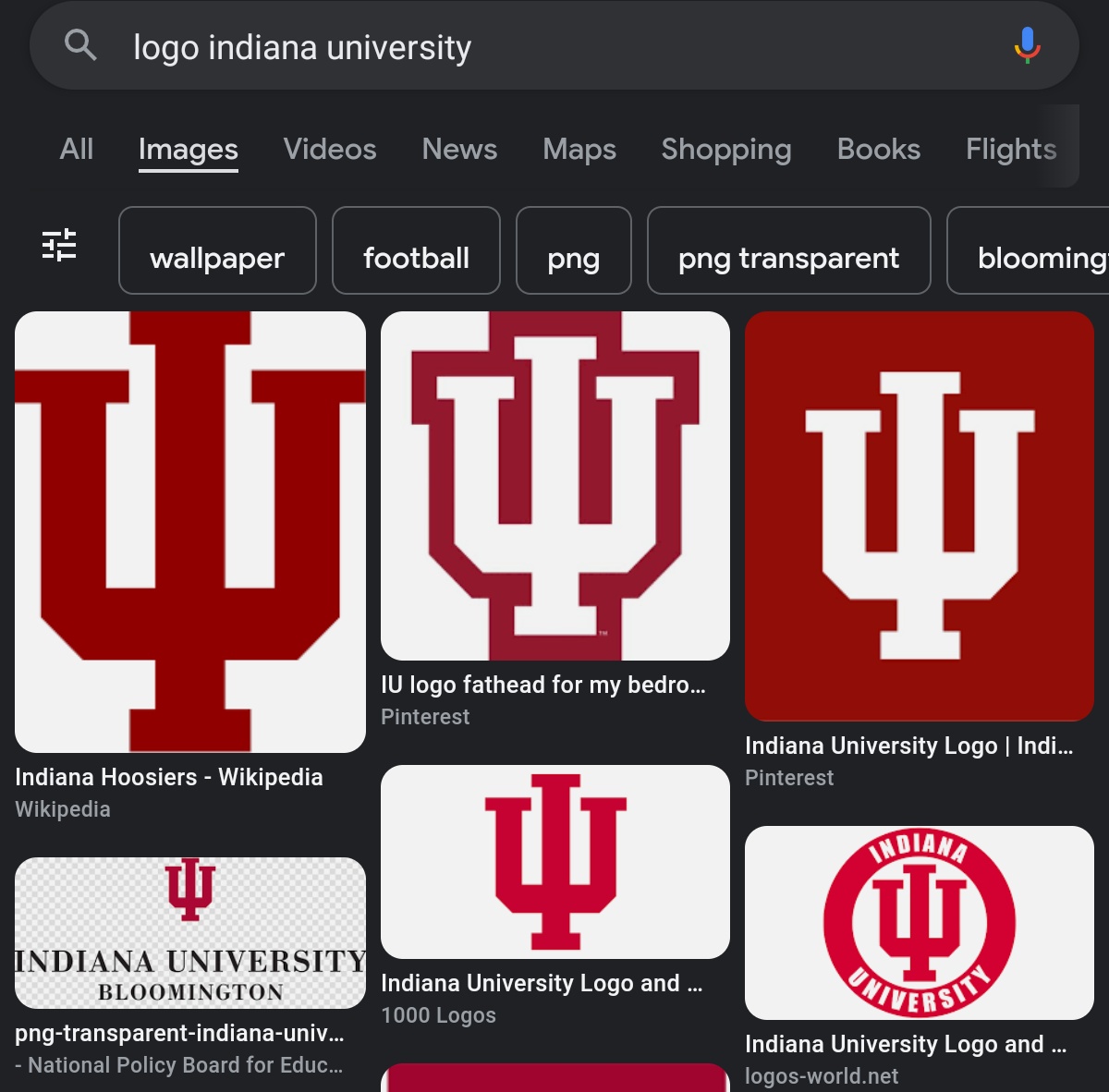Click Pinterest source under Indiana University Logo | Indi...

click(789, 778)
